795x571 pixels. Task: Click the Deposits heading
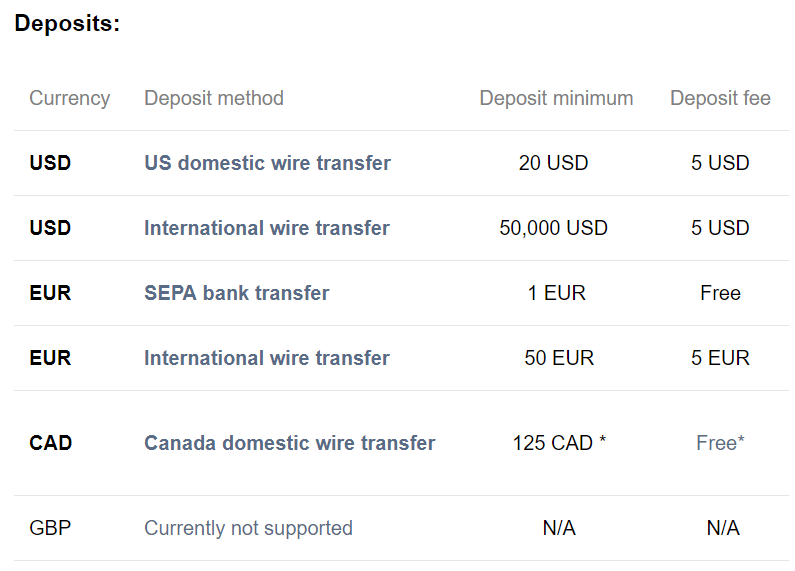(67, 23)
